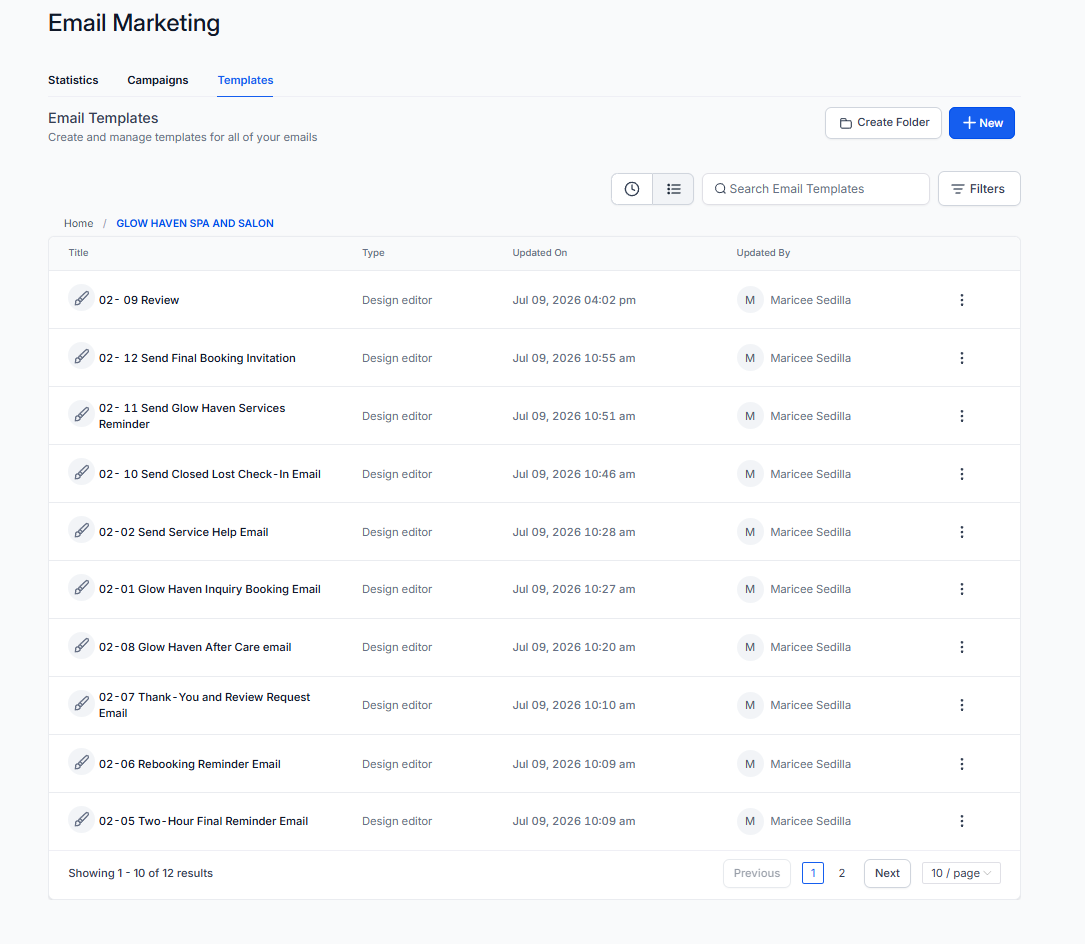Select page 1 in pagination

pos(813,873)
